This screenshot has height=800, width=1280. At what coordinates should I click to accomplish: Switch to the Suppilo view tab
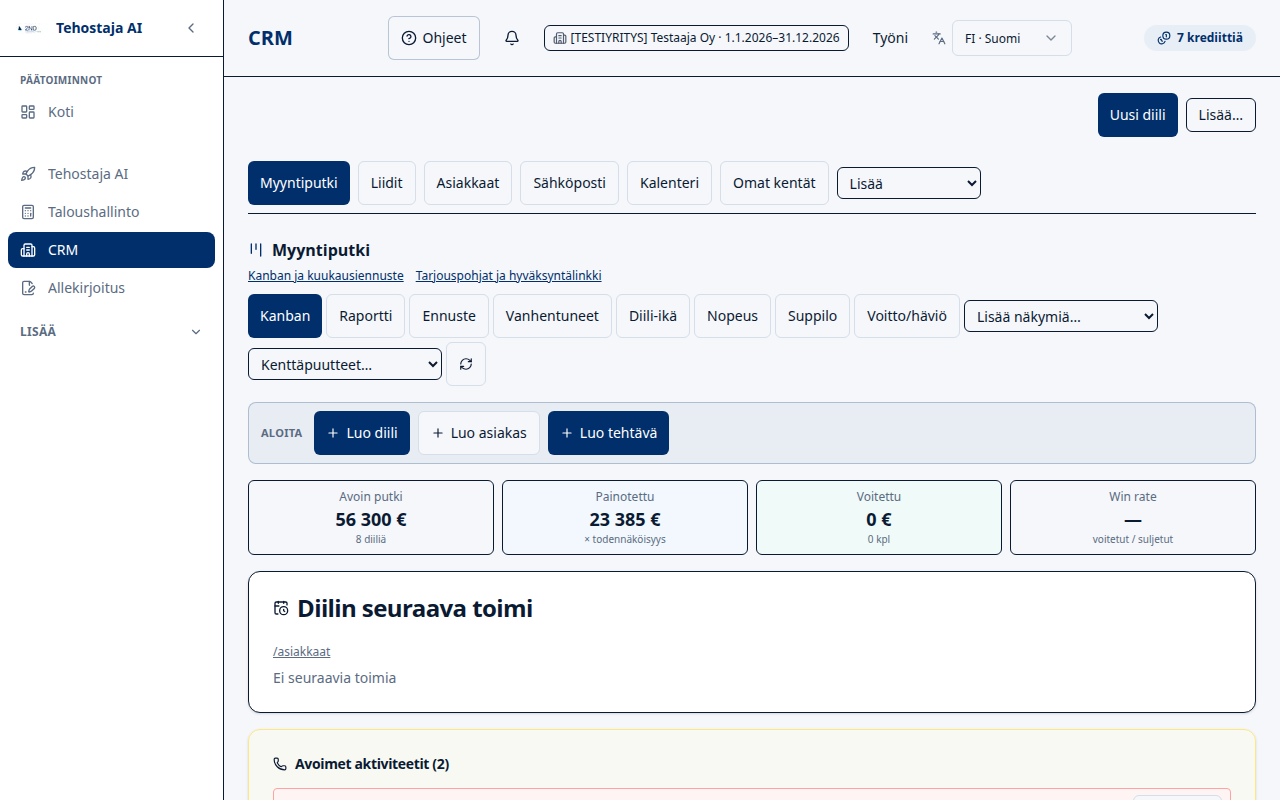pos(812,316)
